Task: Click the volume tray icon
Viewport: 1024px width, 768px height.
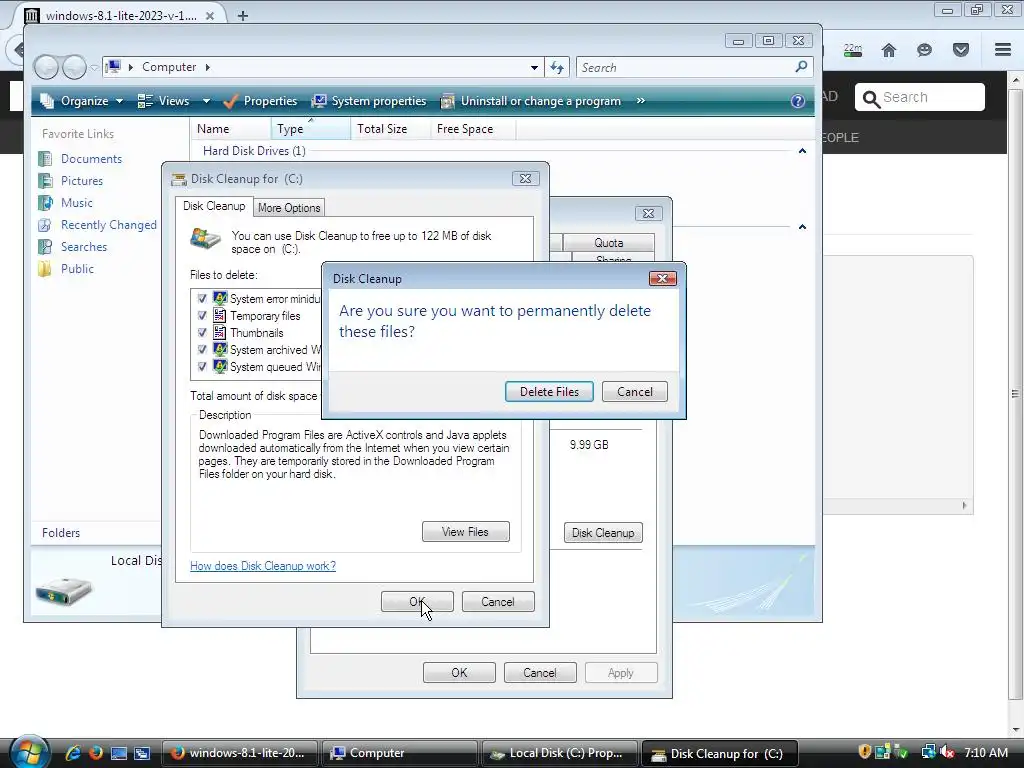Action: (x=946, y=752)
